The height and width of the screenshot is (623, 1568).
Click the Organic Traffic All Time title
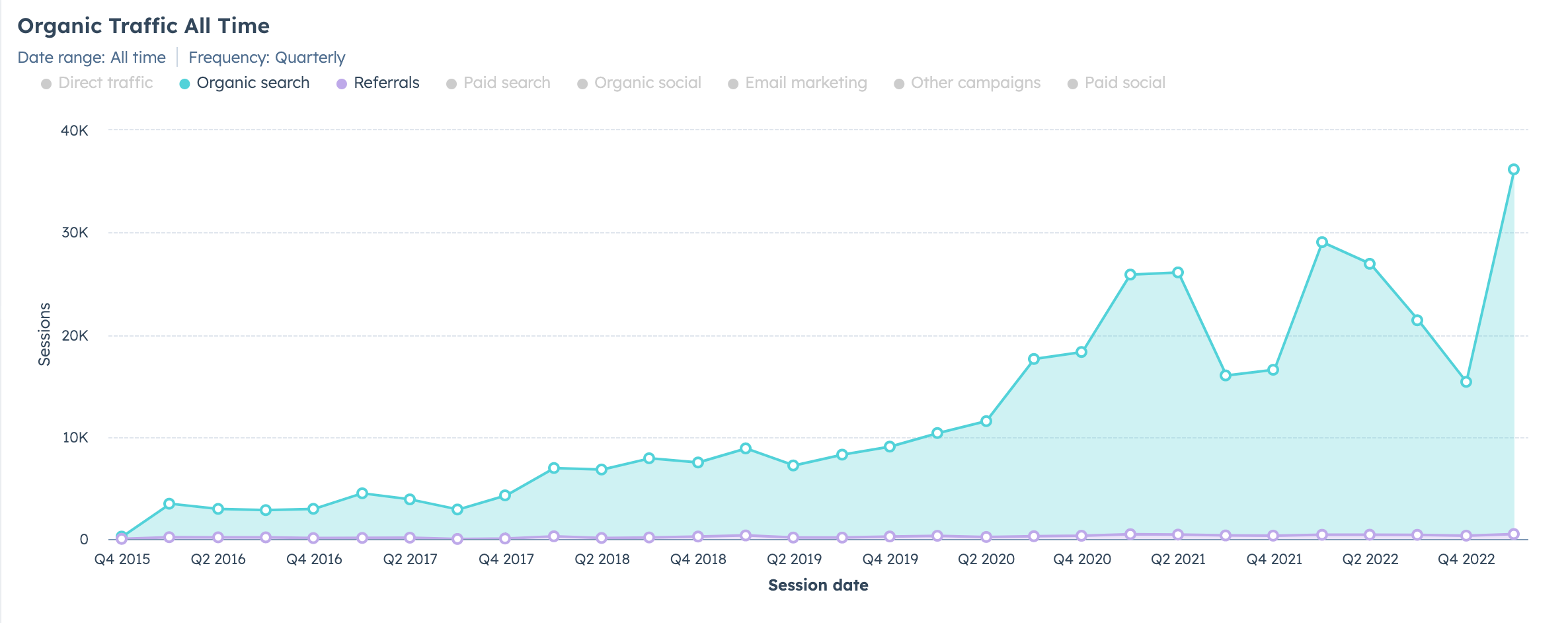tap(143, 26)
